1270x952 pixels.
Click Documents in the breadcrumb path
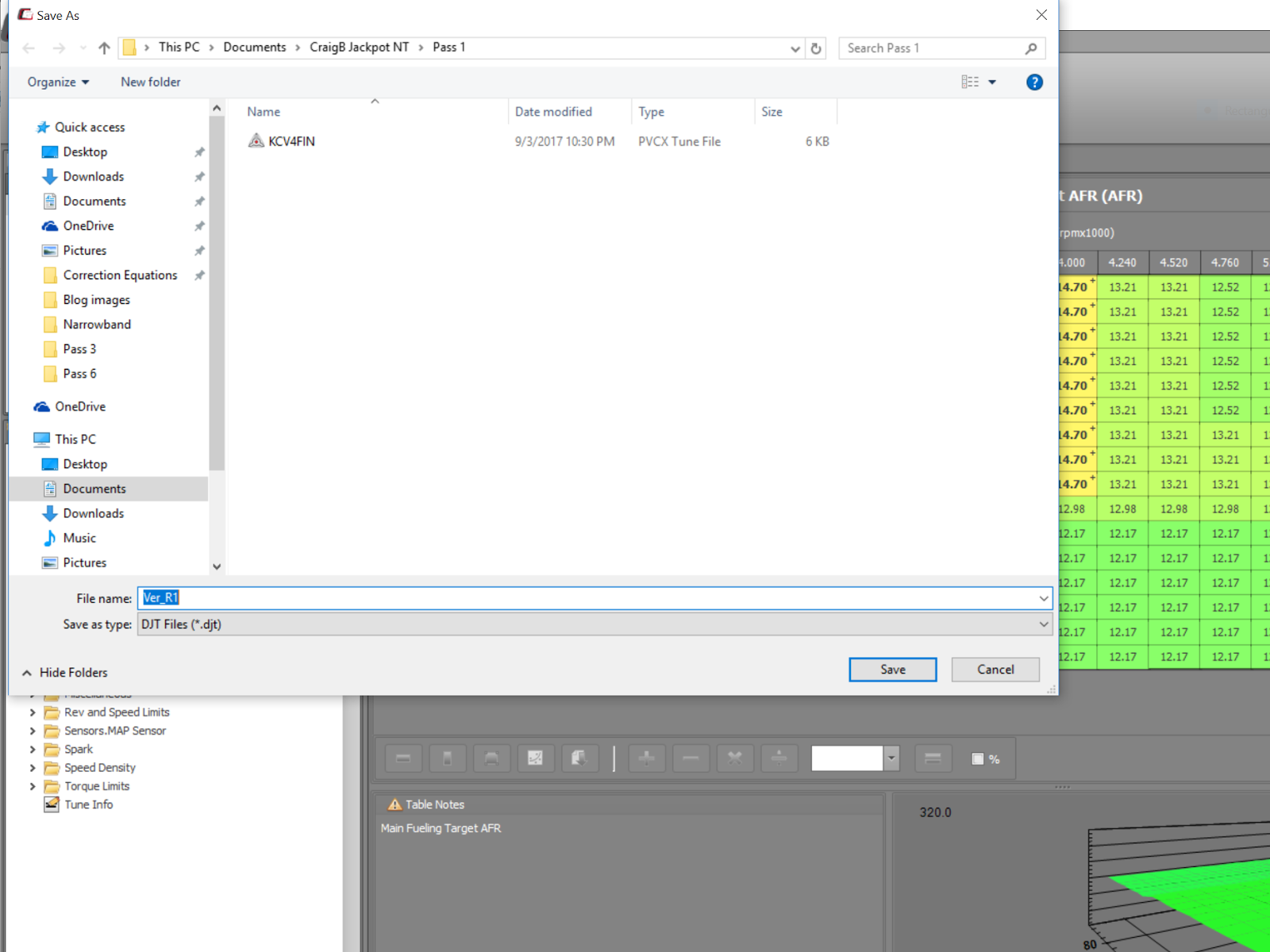(x=255, y=47)
